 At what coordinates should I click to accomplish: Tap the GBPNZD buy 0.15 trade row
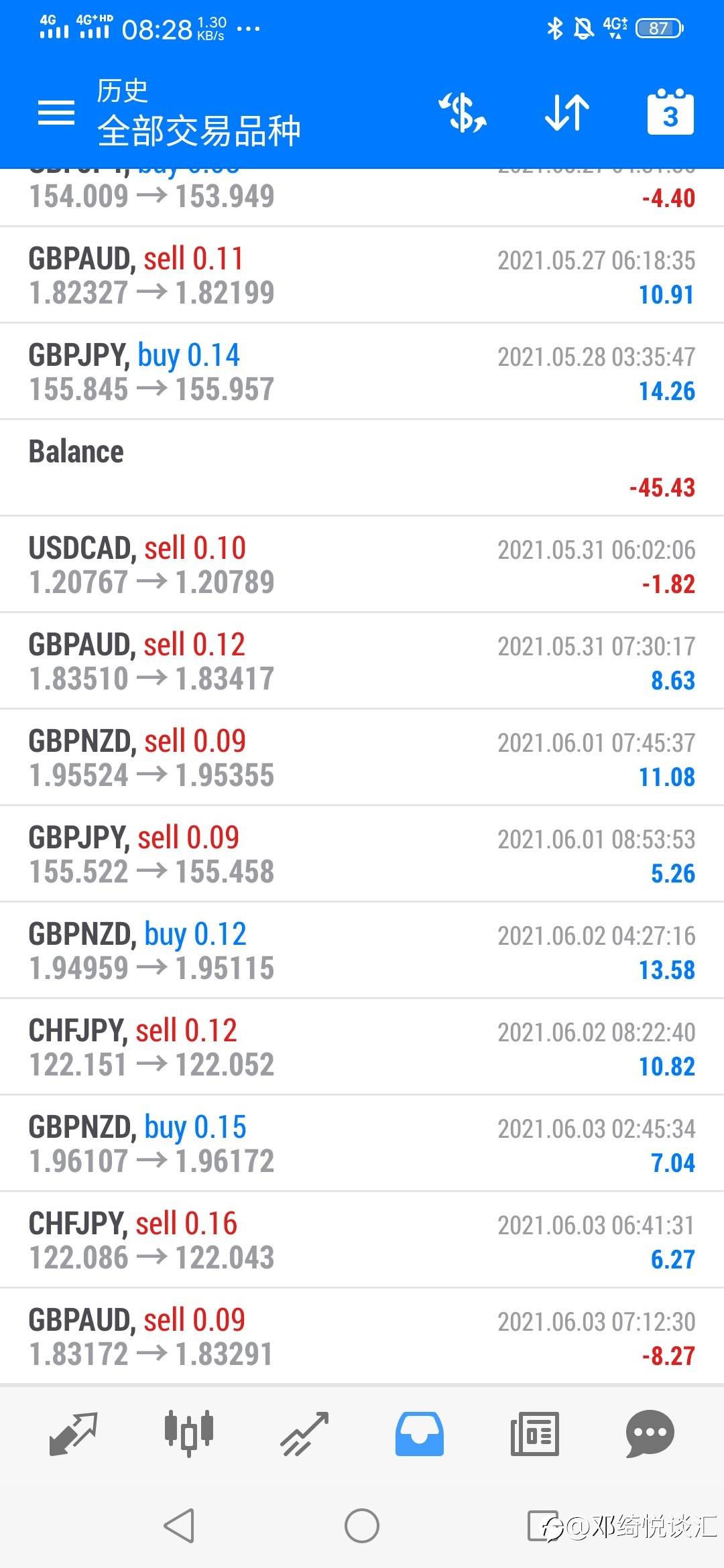tap(362, 1144)
